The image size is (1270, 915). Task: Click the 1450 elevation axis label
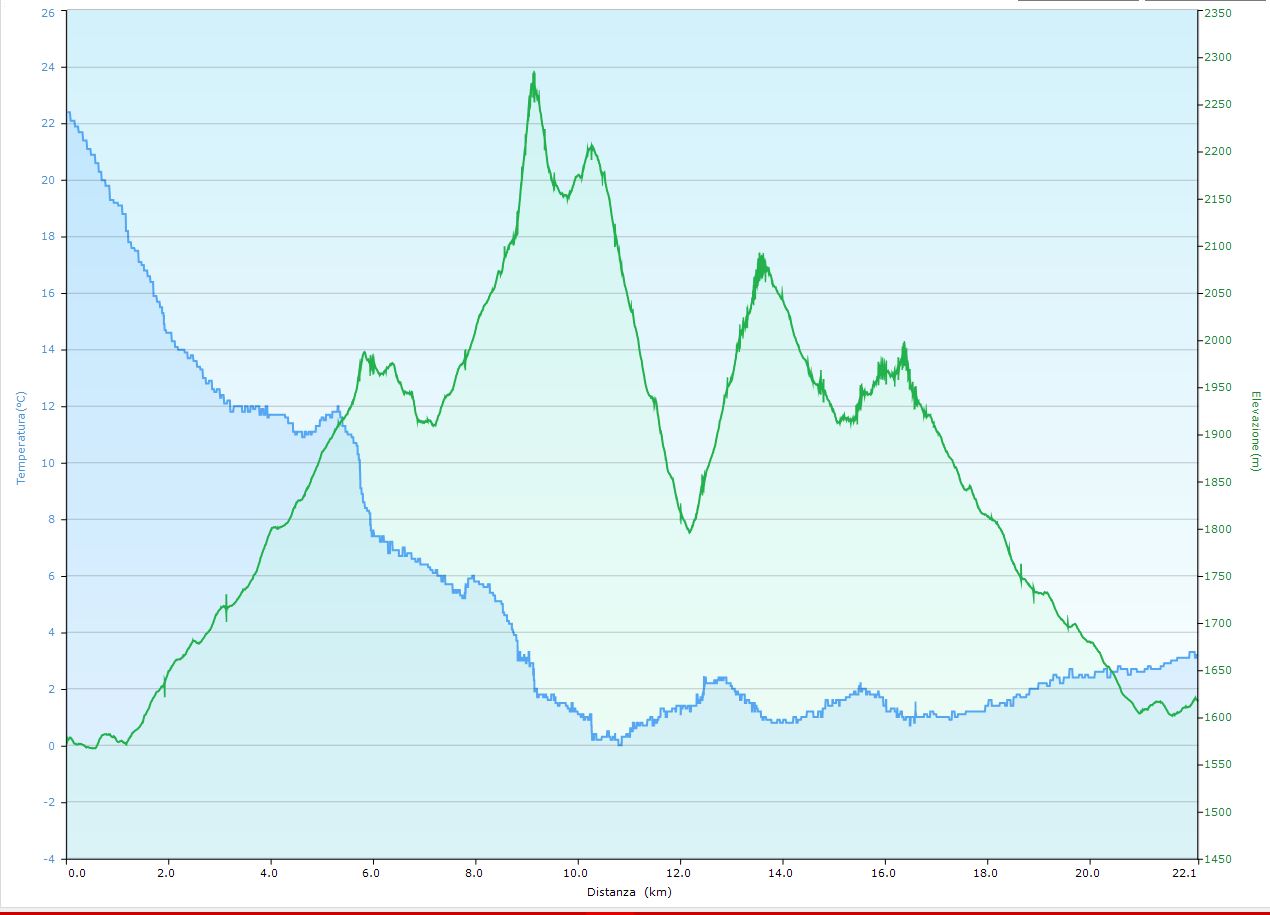[x=1217, y=859]
